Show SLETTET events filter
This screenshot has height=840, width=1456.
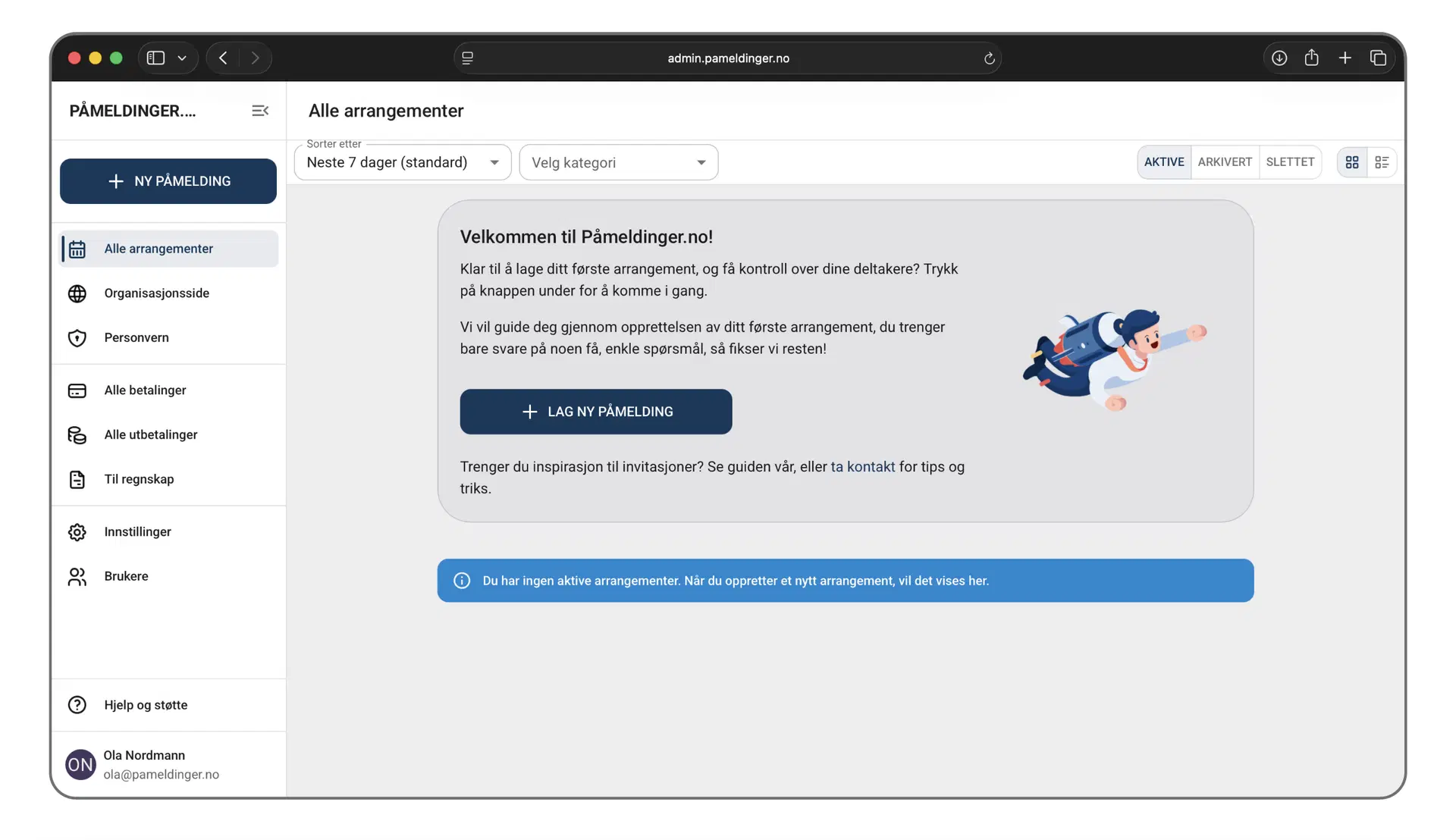pos(1289,162)
